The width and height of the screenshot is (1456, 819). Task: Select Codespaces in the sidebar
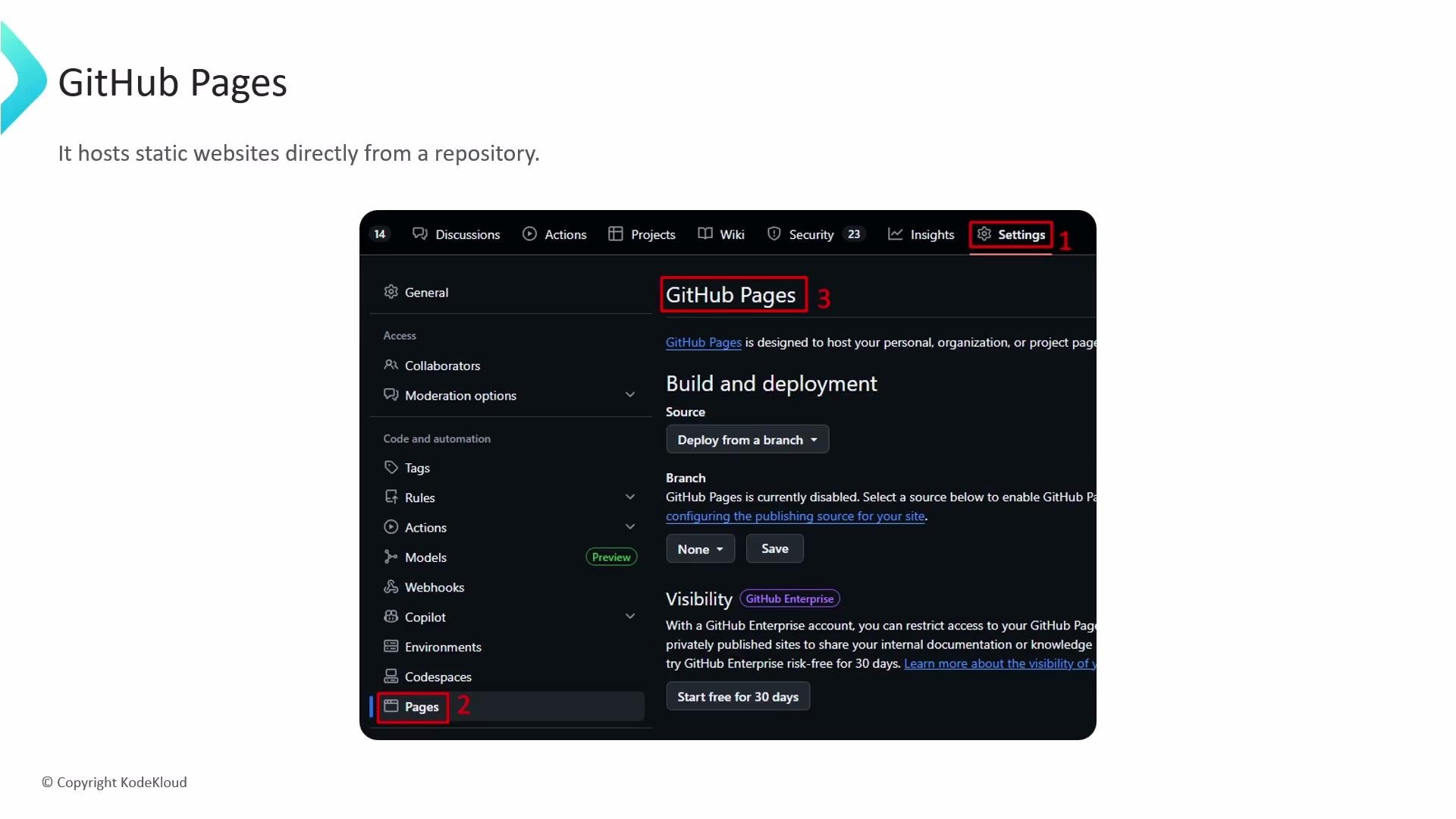(510, 676)
